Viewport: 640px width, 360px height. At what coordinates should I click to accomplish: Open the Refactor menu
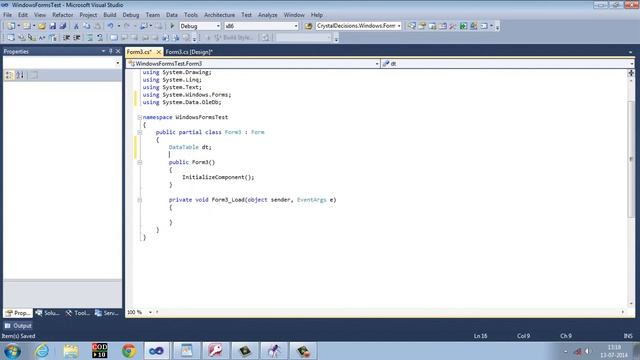[x=62, y=15]
